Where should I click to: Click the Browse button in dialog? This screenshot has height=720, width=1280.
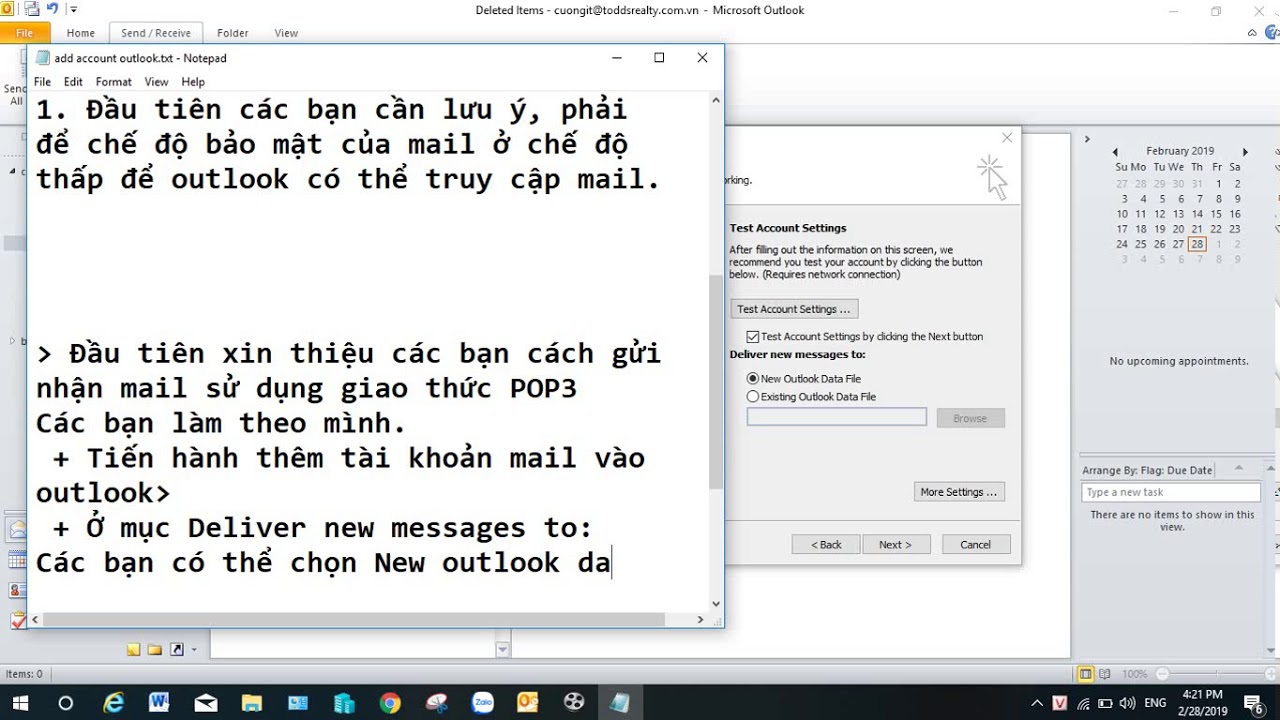pyautogui.click(x=970, y=418)
